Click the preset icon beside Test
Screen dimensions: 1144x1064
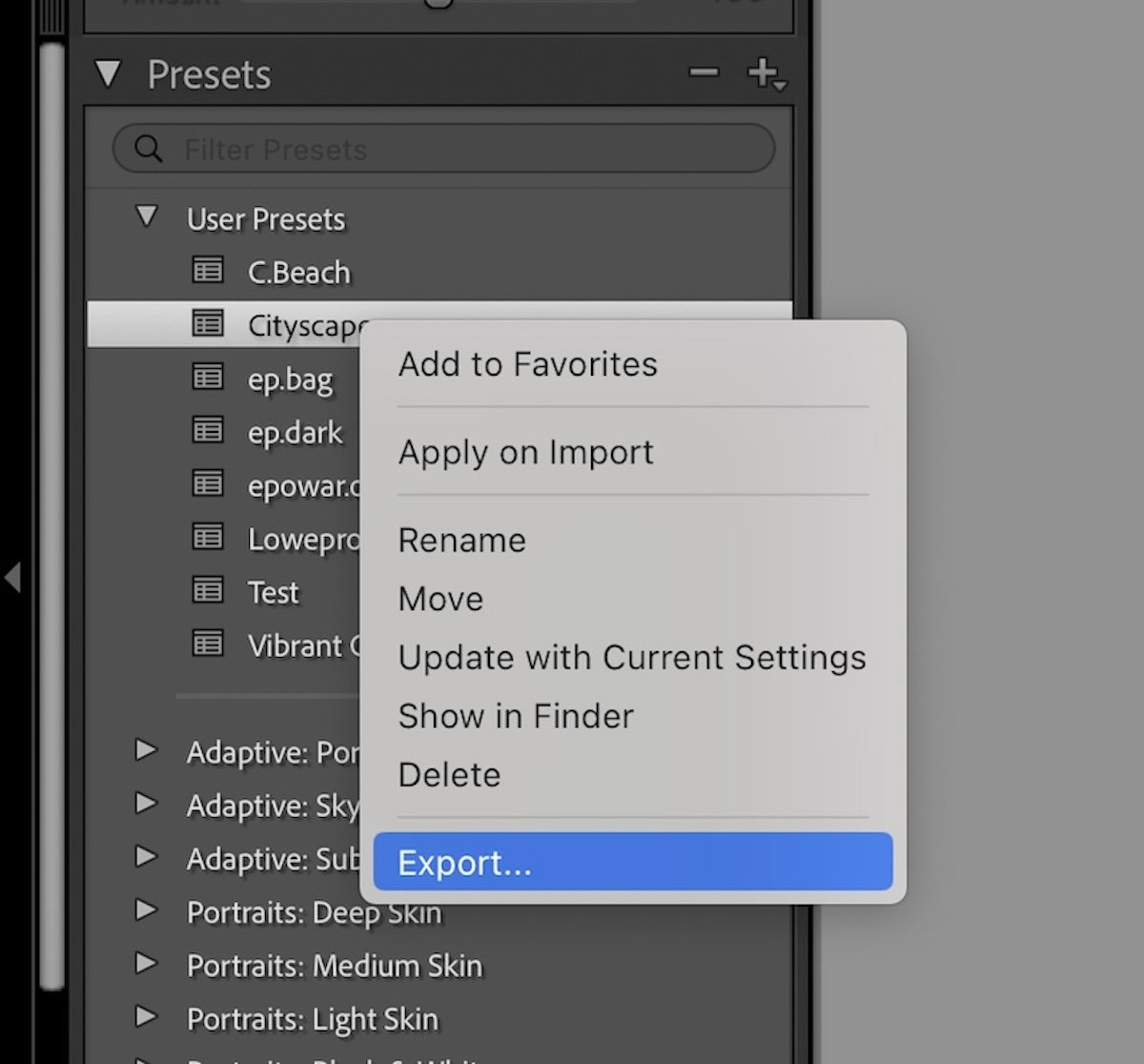pos(207,591)
